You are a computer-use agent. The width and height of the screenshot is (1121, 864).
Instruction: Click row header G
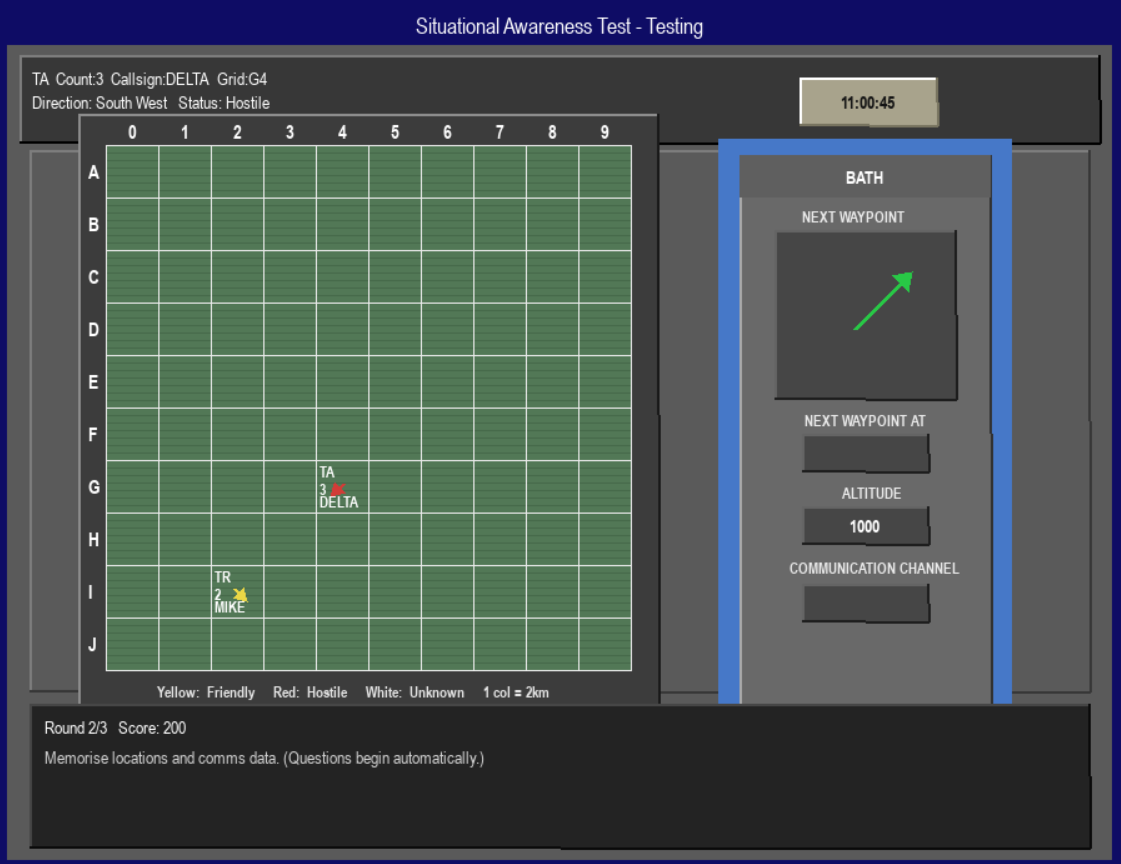(94, 487)
